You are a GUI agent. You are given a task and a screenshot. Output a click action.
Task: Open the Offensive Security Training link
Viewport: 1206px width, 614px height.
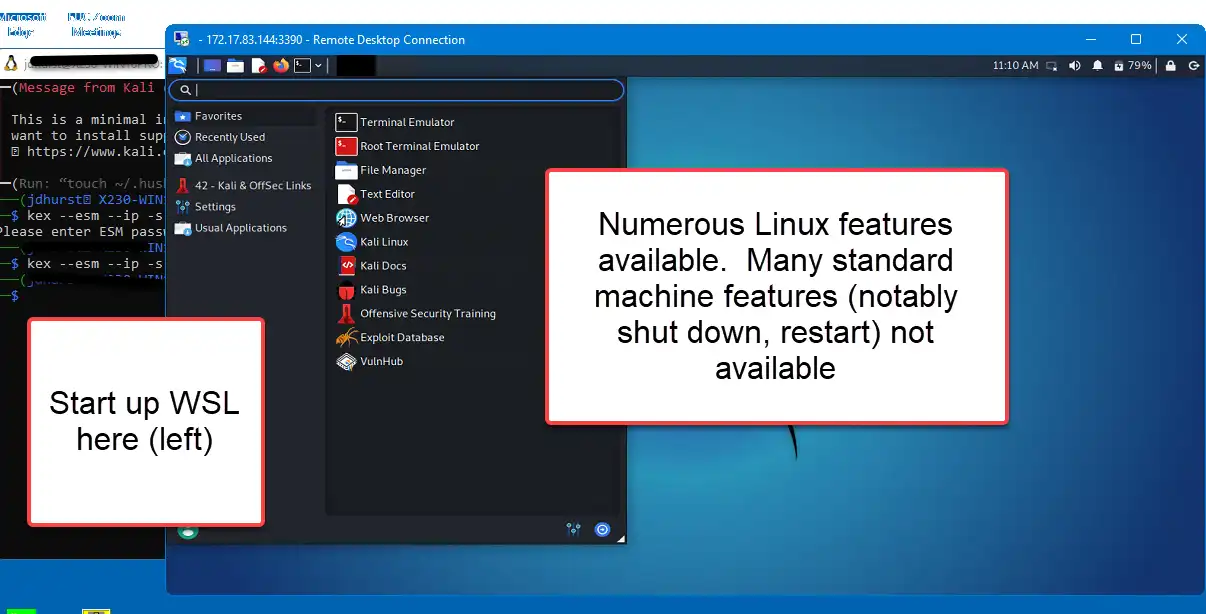[425, 313]
